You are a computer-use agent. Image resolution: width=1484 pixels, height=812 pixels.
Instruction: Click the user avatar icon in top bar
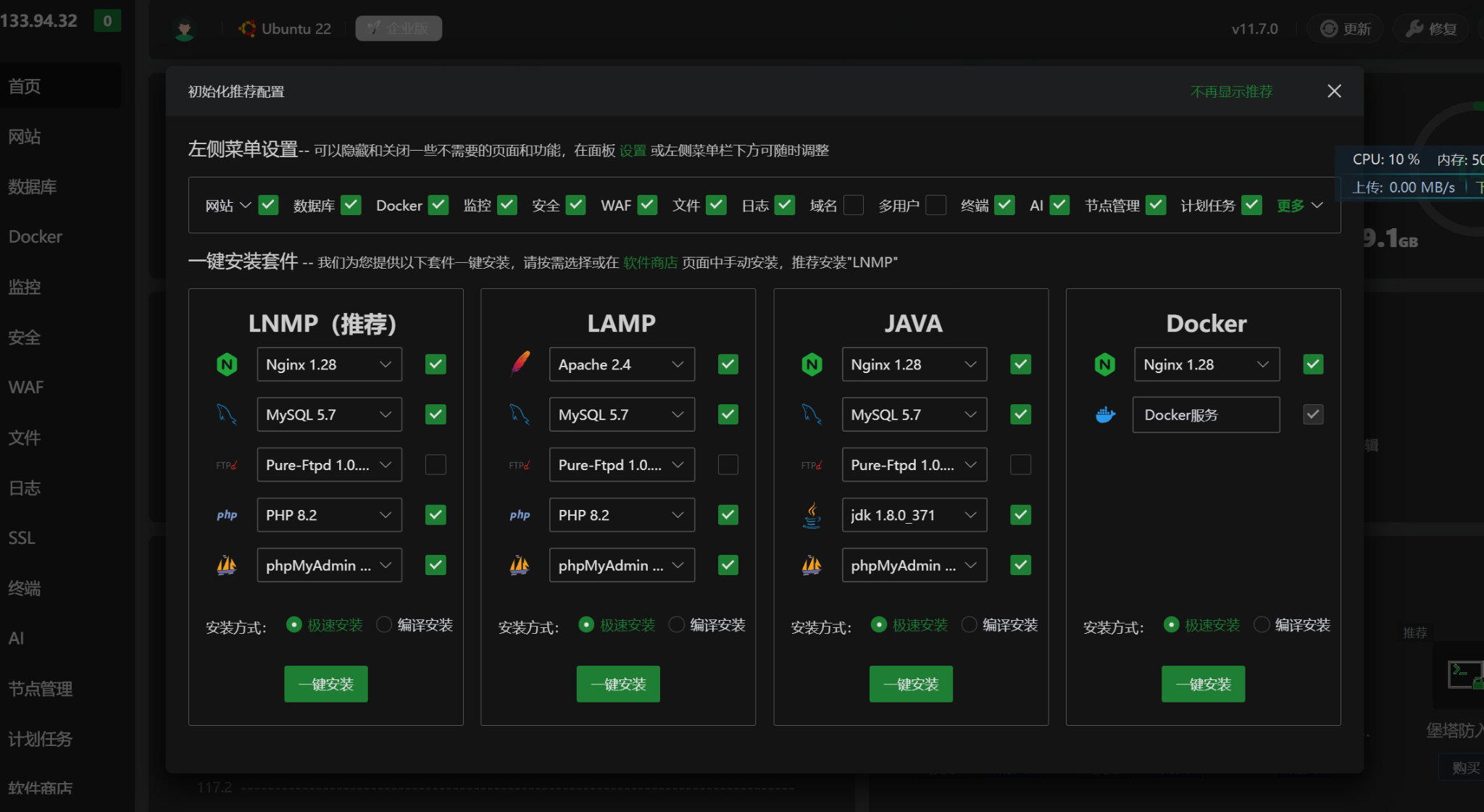185,29
